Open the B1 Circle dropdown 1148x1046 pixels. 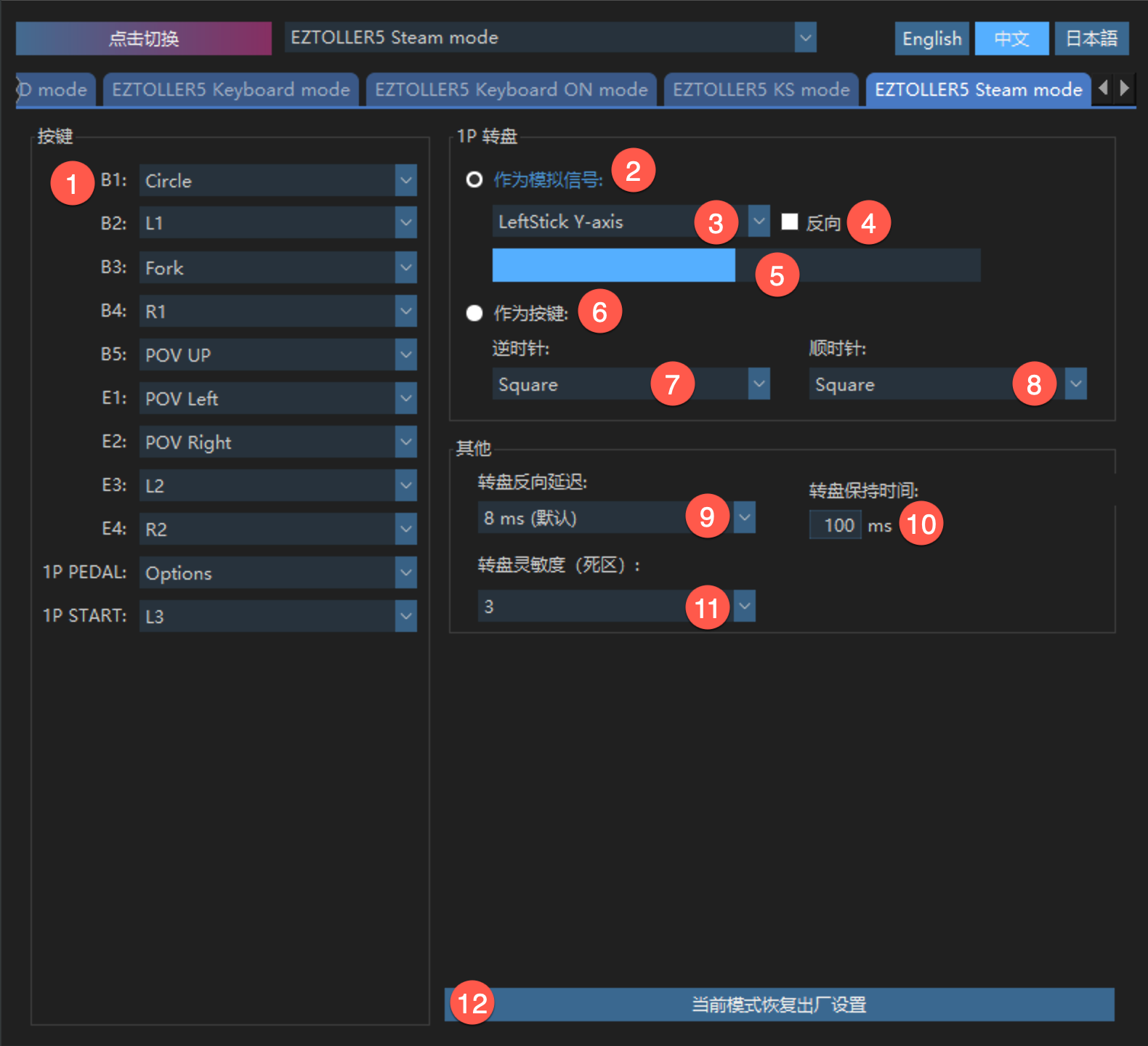point(278,180)
